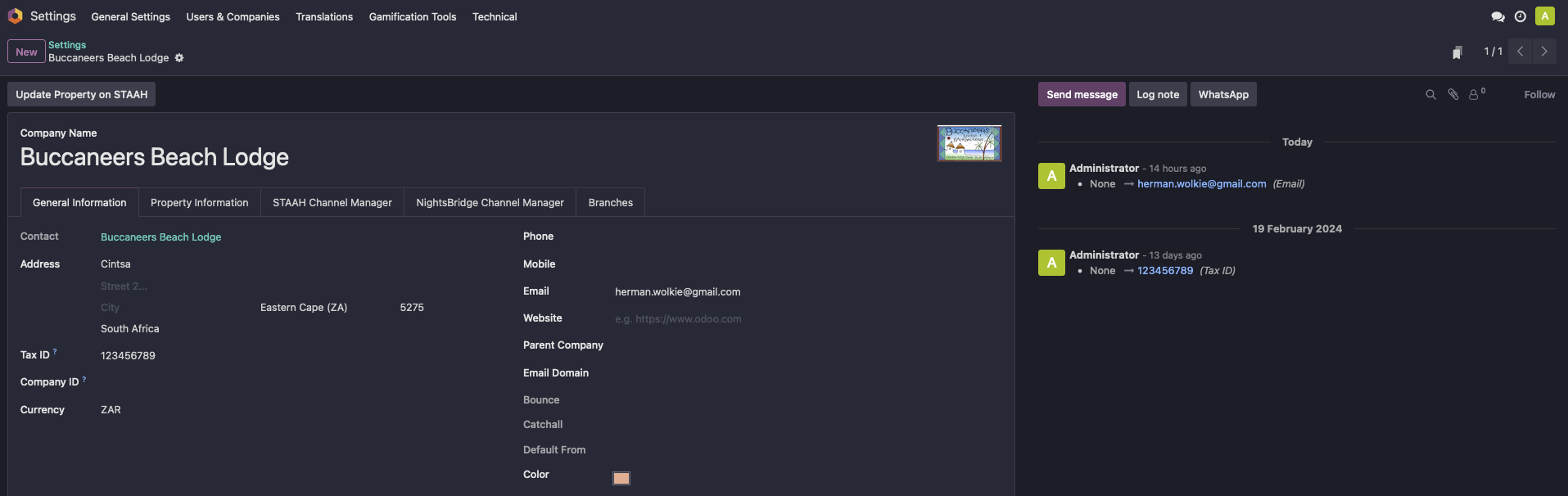Open the activities clock icon
The image size is (1568, 496).
click(1520, 16)
